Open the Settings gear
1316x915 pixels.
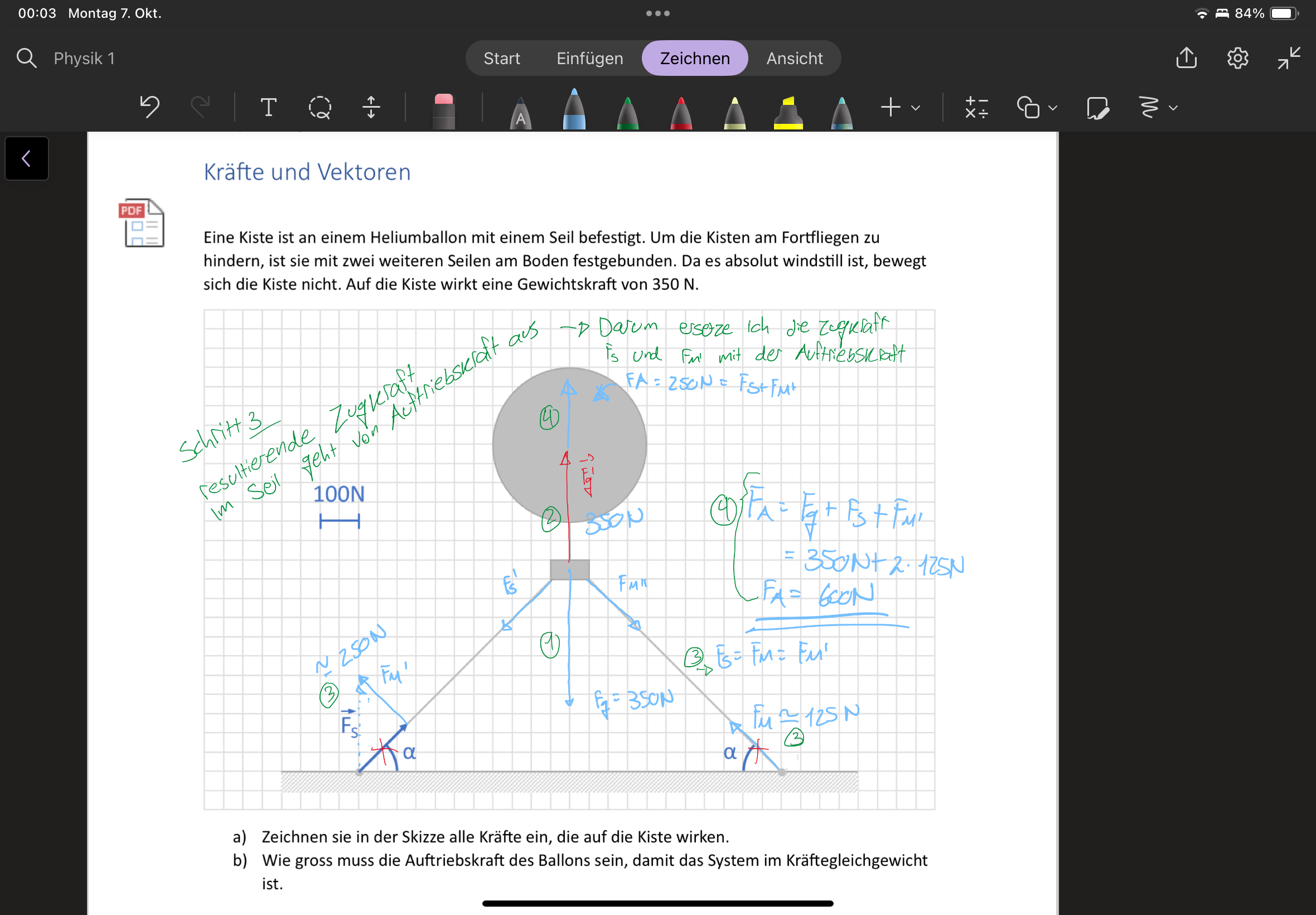pos(1237,58)
